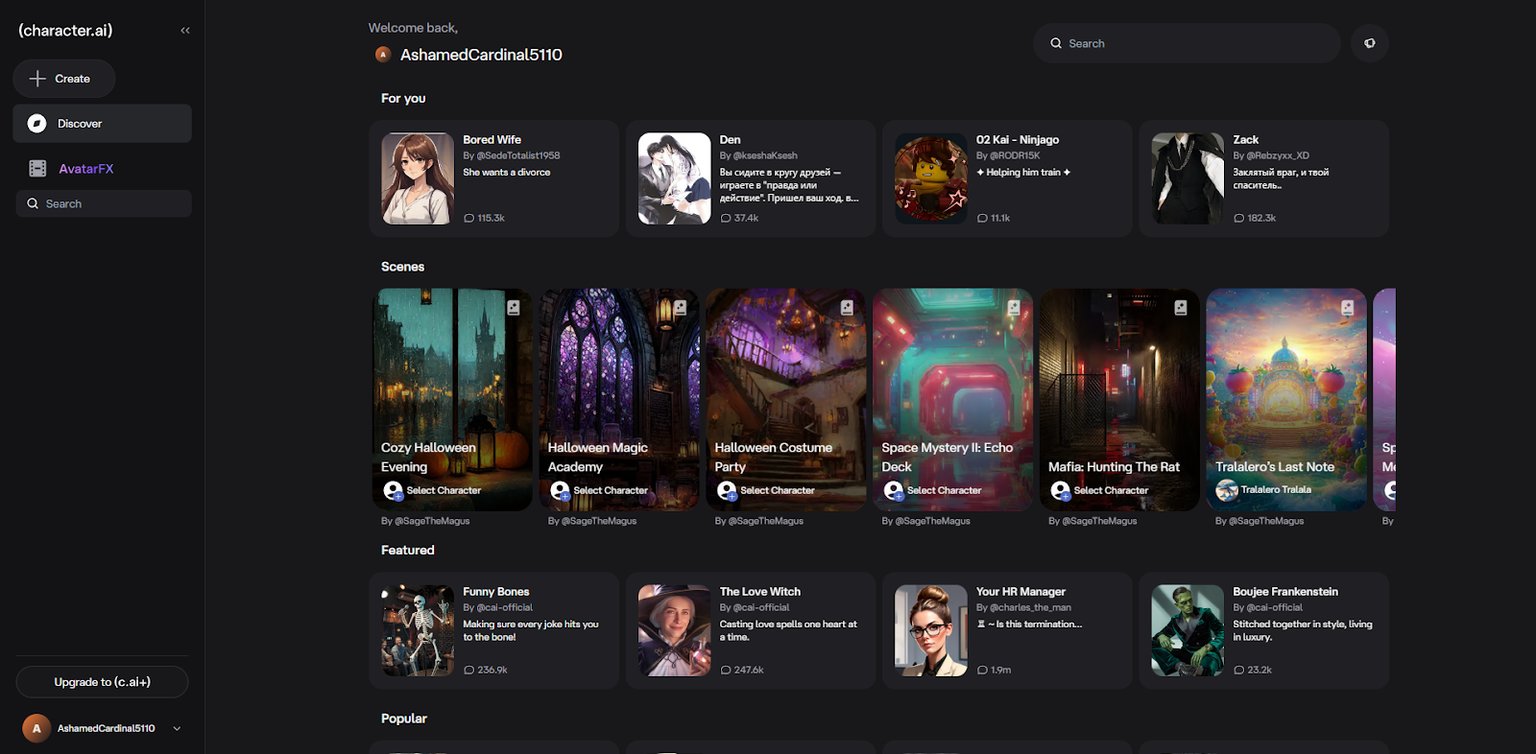This screenshot has height=754, width=1536.
Task: Click the scene icon on Halloween Costume Party
Action: pyautogui.click(x=847, y=308)
